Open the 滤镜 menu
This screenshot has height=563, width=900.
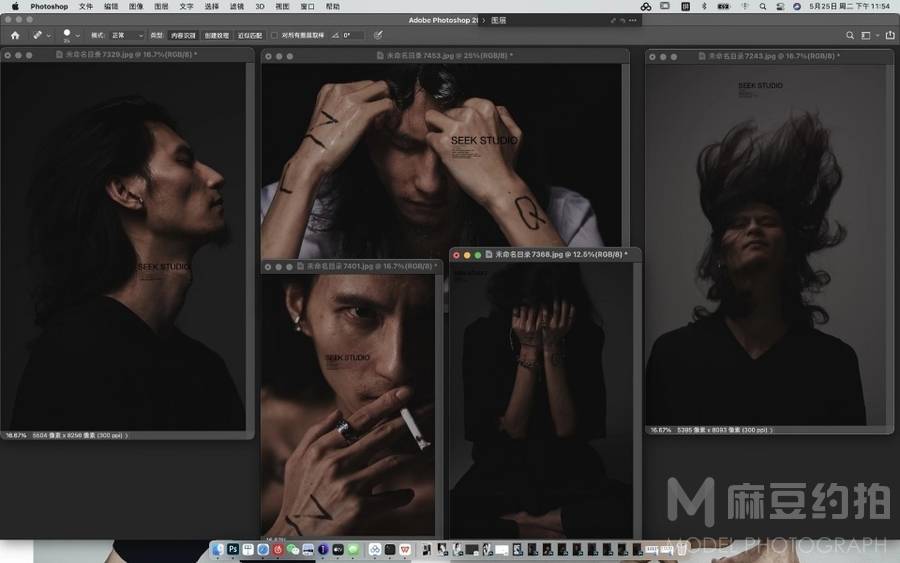(x=236, y=6)
